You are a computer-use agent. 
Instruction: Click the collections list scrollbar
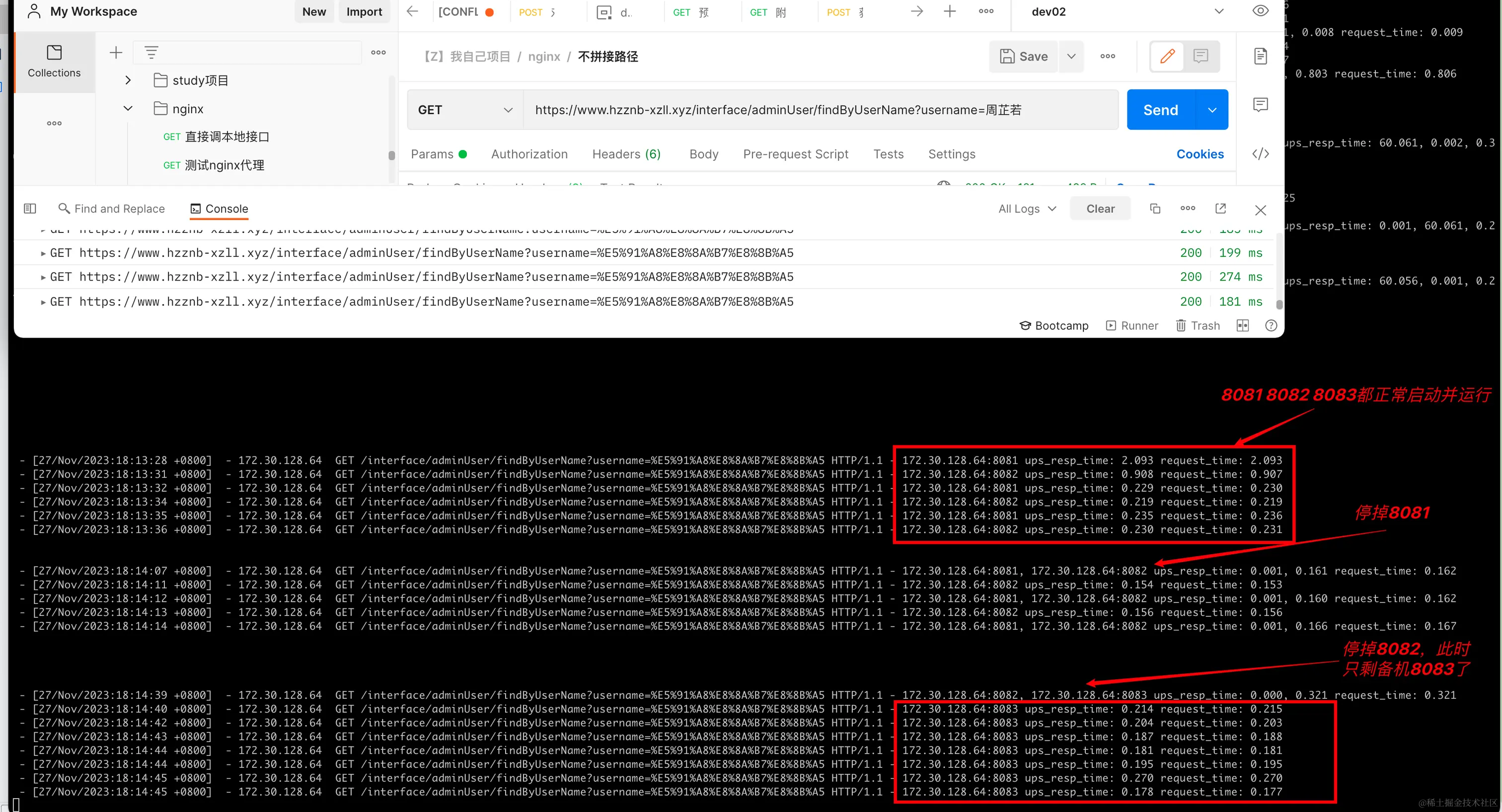[x=391, y=155]
